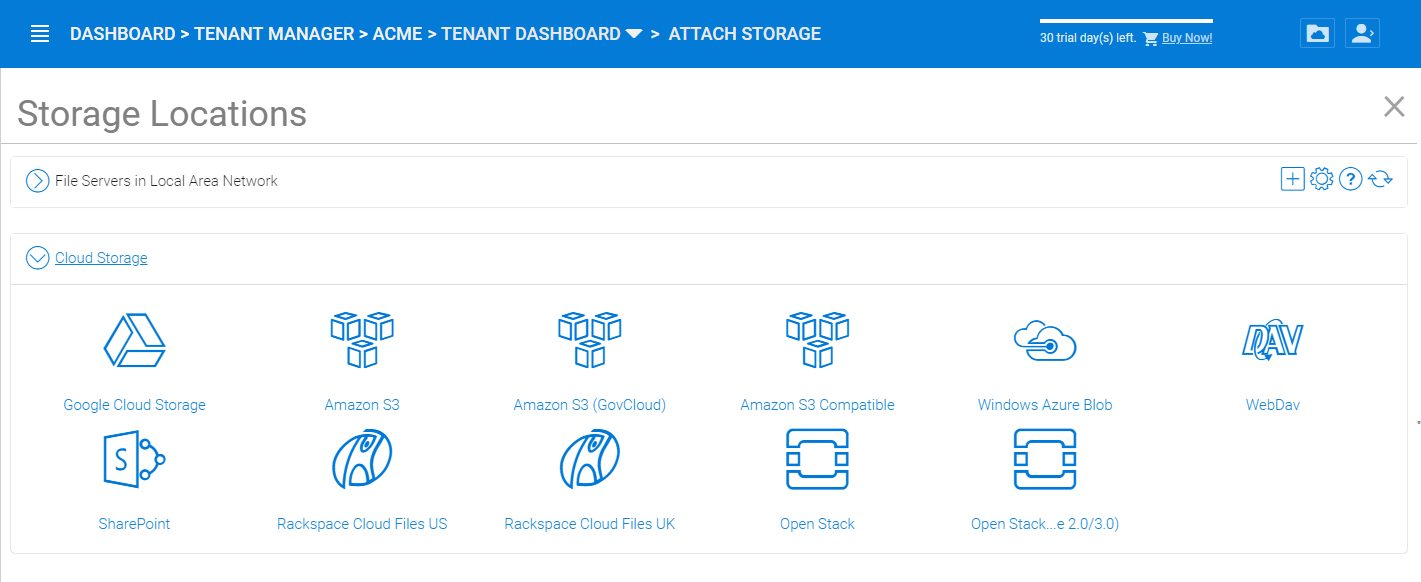The width and height of the screenshot is (1421, 582).
Task: Select the Open Stack...e 2.0/3.0) icon
Action: point(1045,459)
